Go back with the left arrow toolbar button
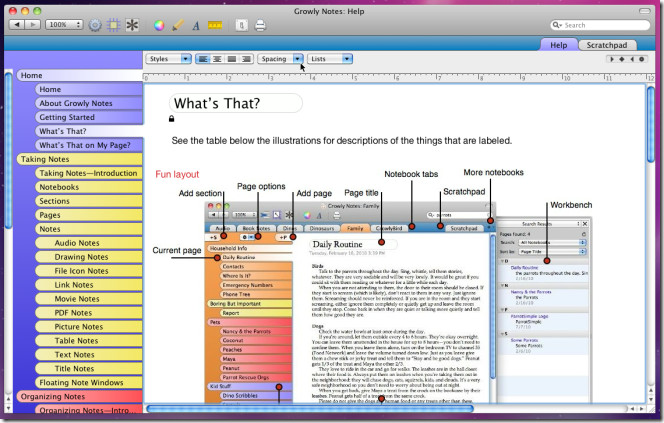The height and width of the screenshot is (423, 664). pyautogui.click(x=17, y=25)
